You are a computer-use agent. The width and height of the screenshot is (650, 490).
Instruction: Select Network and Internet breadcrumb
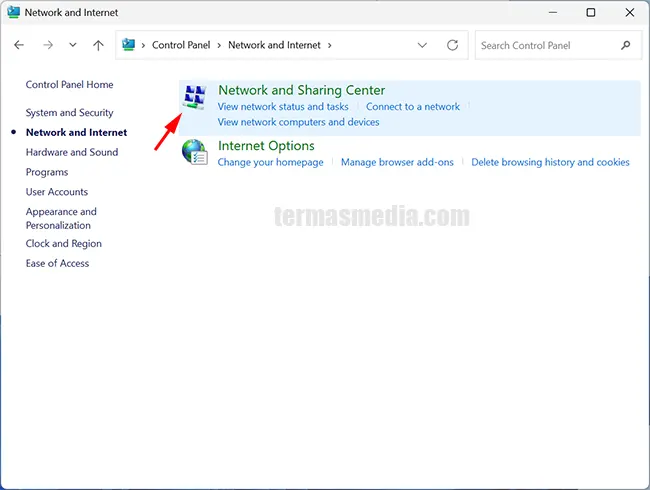click(274, 45)
